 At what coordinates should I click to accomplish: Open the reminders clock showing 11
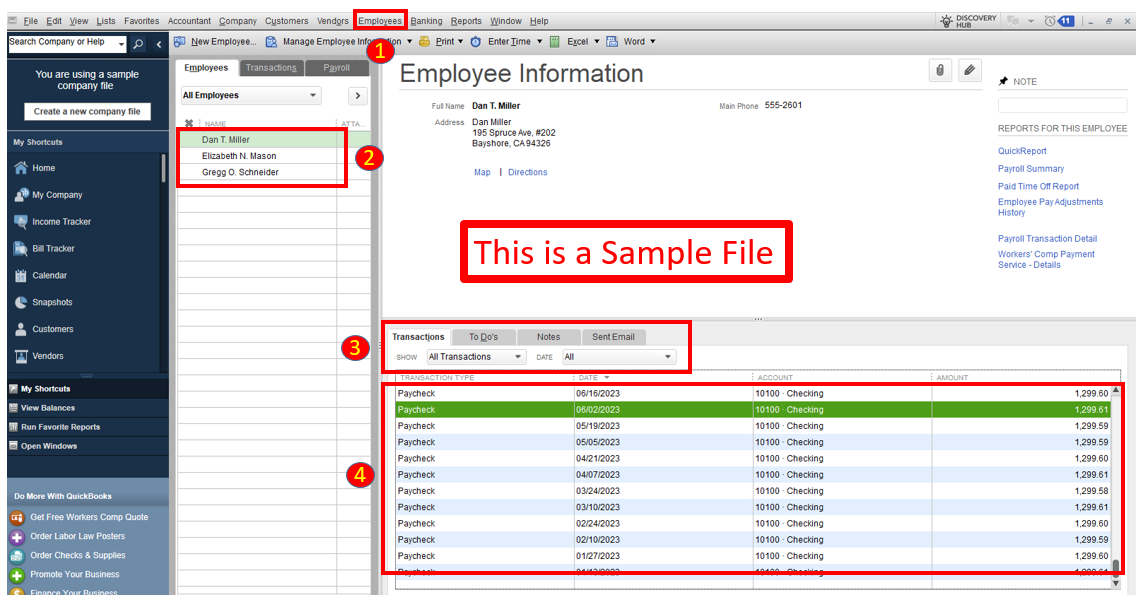point(1059,21)
